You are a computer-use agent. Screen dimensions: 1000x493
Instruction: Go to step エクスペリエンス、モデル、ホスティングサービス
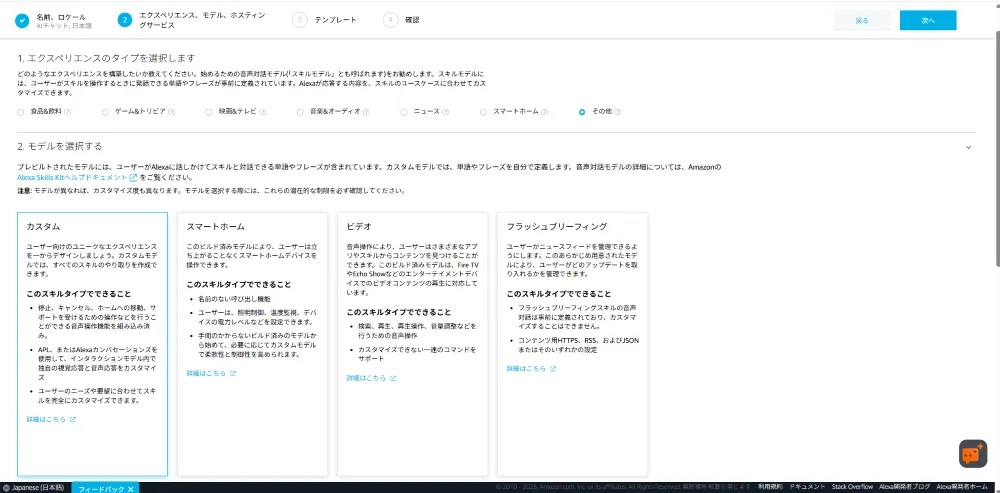click(203, 20)
